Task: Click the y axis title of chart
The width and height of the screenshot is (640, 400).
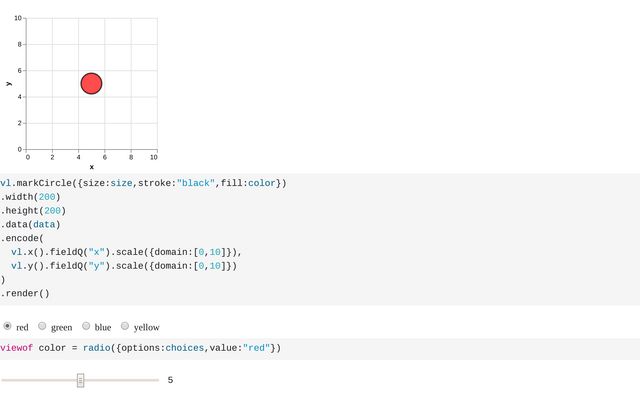Action: click(8, 84)
